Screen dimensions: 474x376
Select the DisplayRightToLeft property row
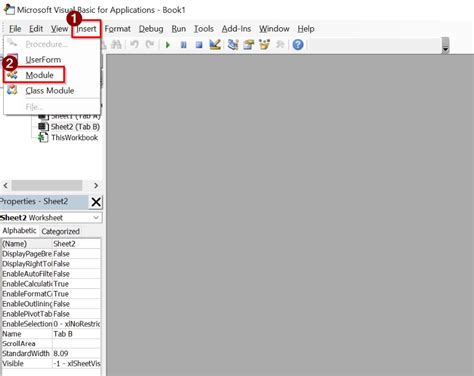(51, 264)
